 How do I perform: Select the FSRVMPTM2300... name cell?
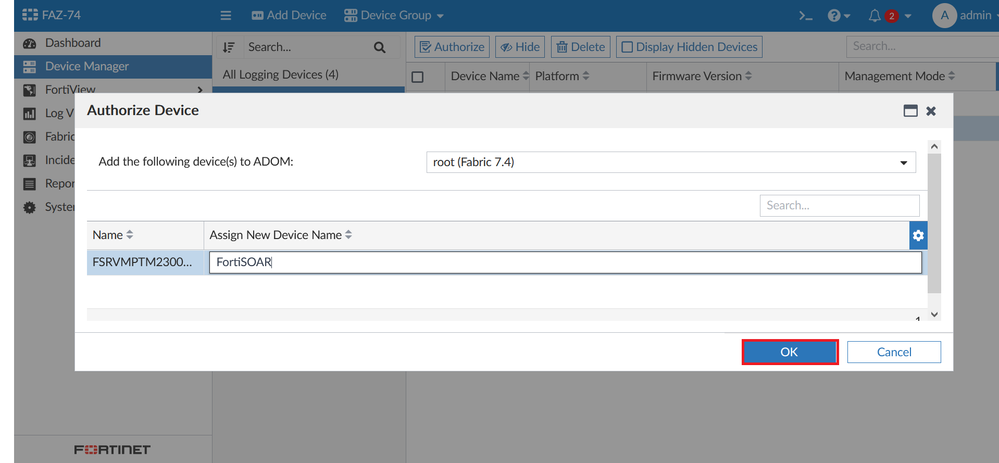pos(145,262)
